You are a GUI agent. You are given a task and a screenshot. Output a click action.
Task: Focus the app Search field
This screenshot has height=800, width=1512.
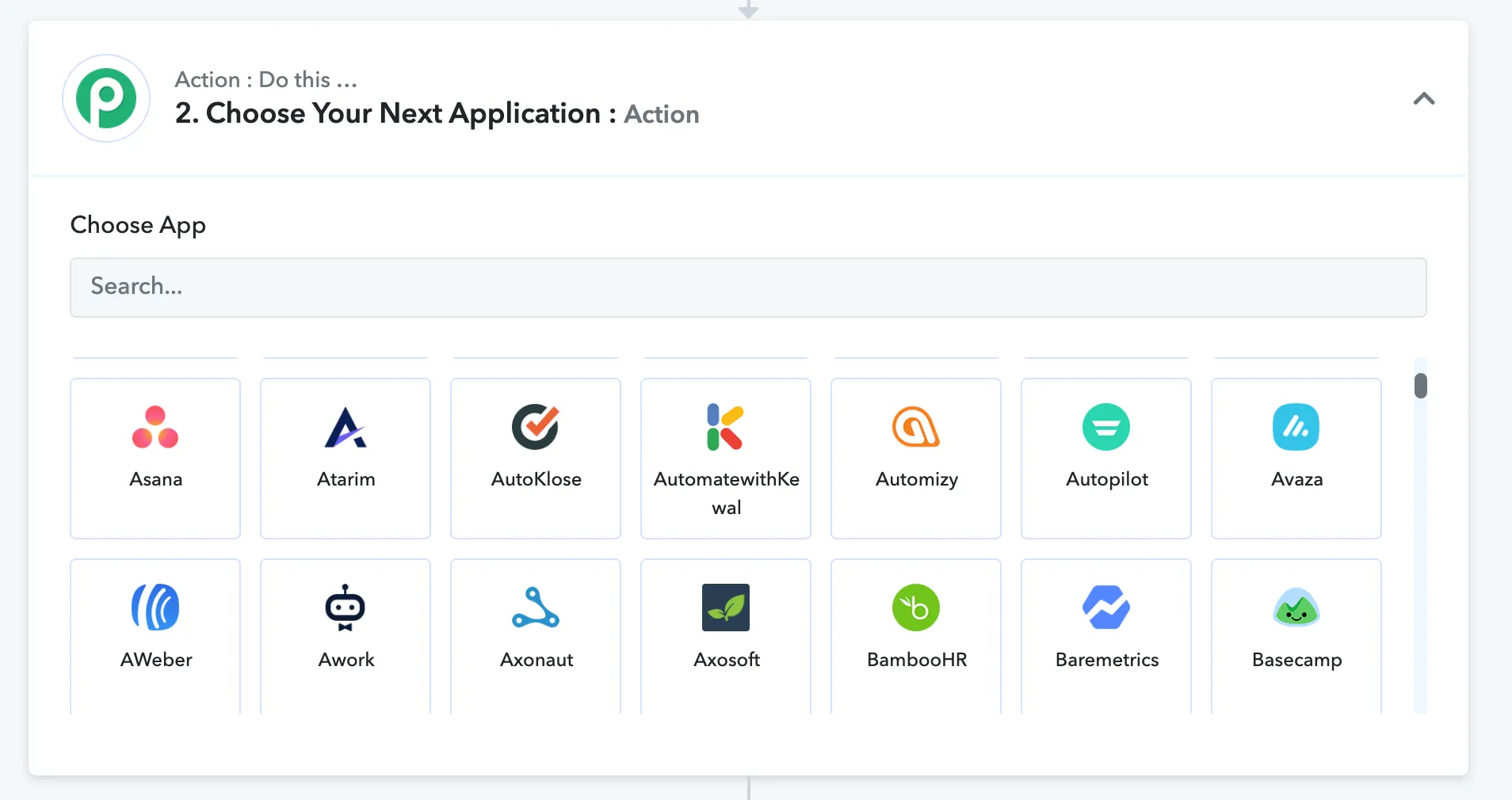coord(748,288)
